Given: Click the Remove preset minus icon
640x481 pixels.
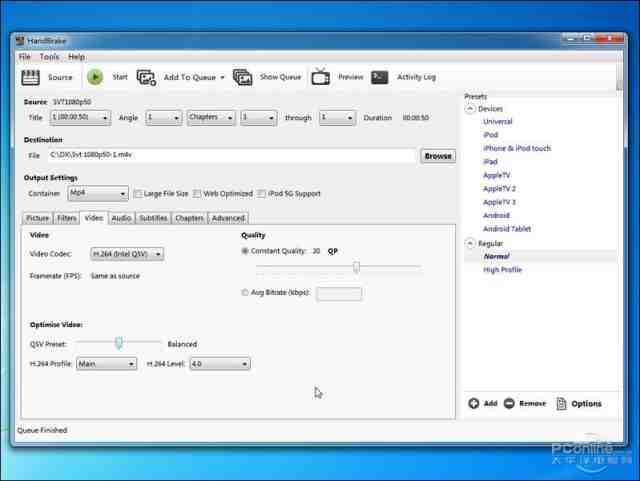Looking at the screenshot, I should pyautogui.click(x=509, y=403).
